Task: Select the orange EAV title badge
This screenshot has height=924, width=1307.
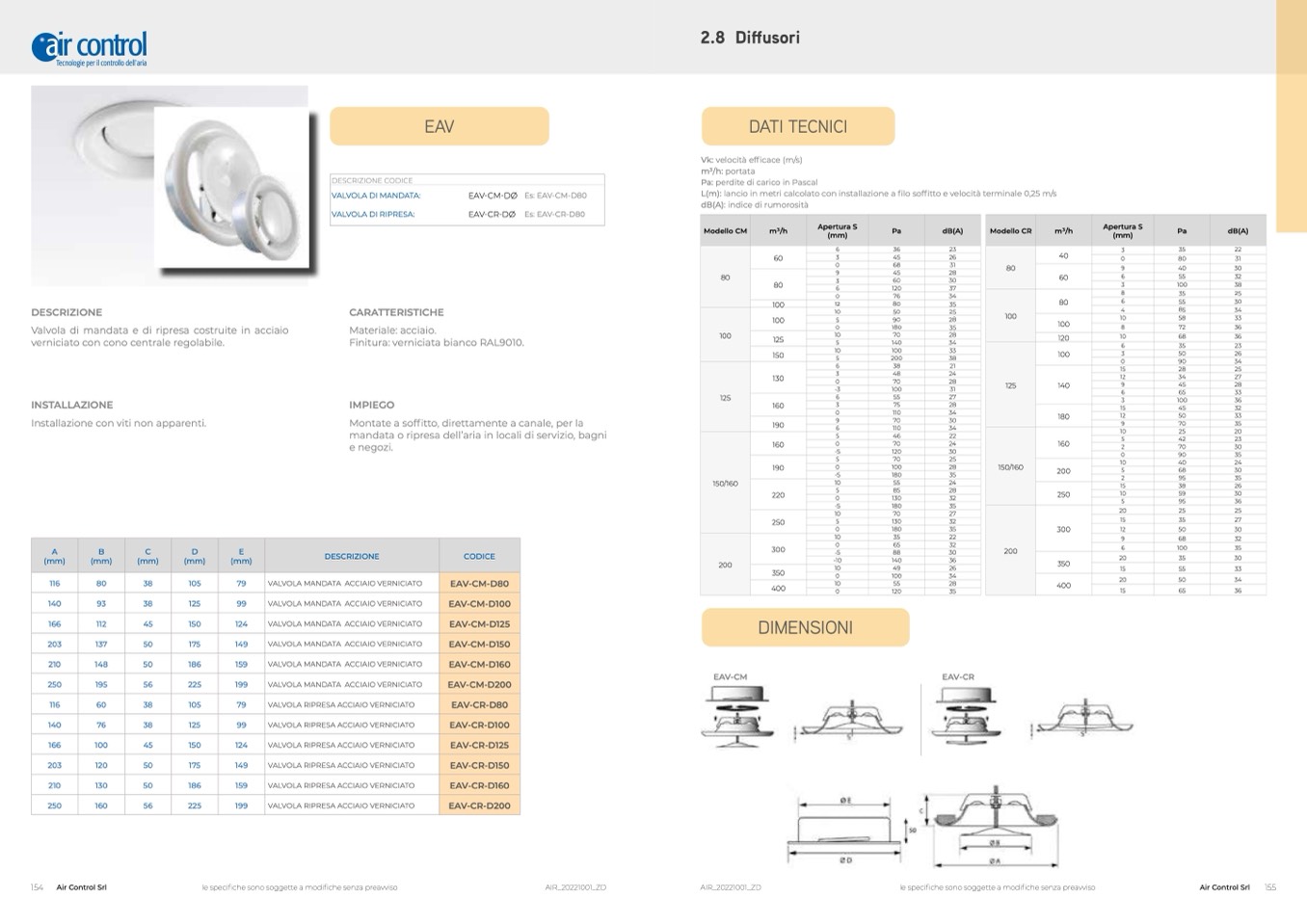Action: coord(439,126)
